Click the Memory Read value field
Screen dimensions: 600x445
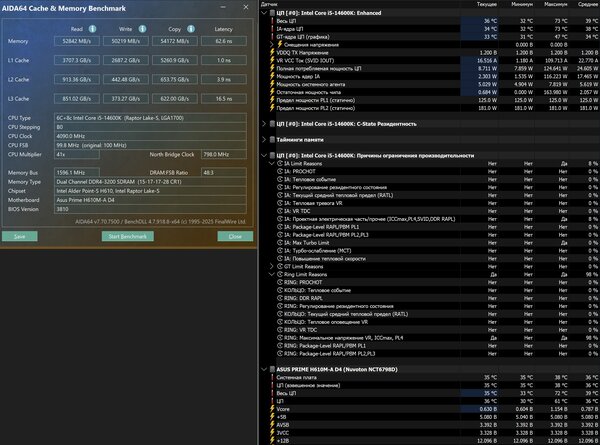[77, 41]
